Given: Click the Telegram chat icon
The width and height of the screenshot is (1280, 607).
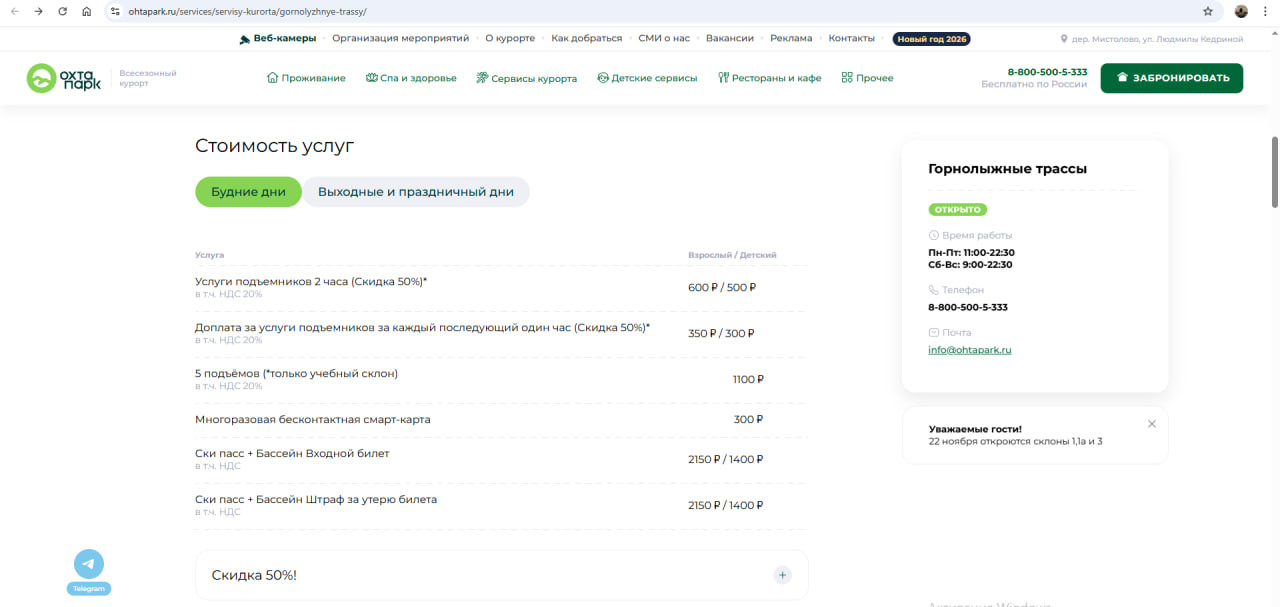Looking at the screenshot, I should pyautogui.click(x=88, y=564).
